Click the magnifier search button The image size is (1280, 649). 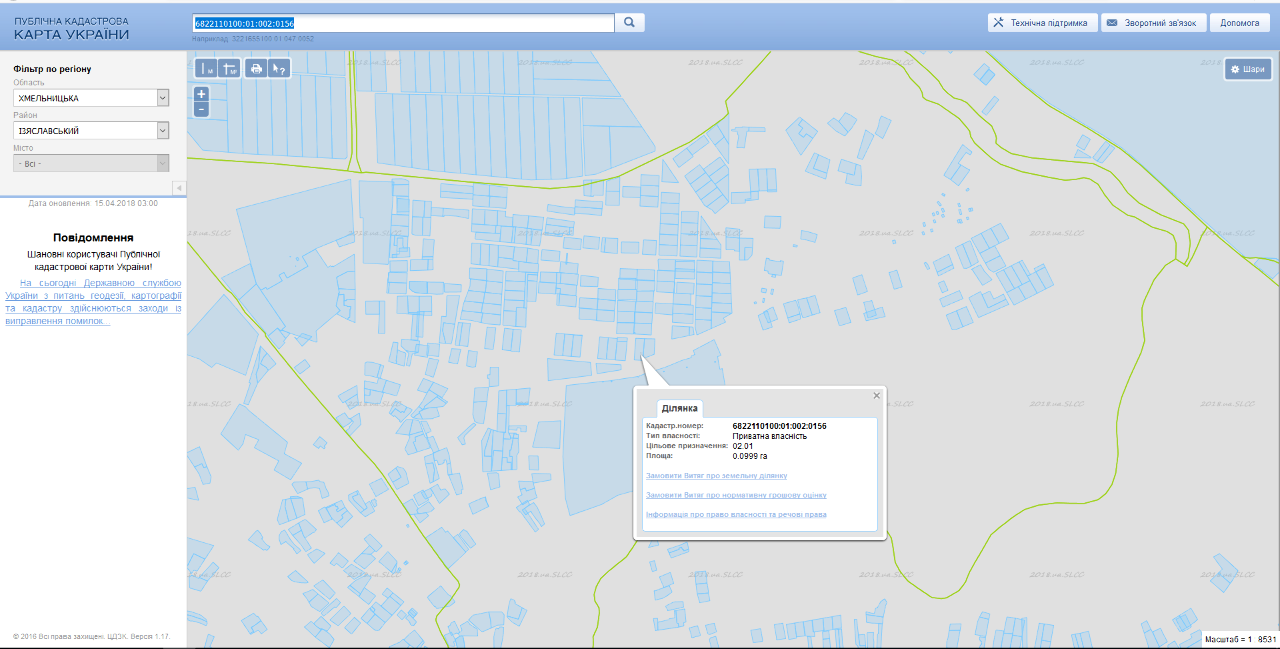click(x=630, y=22)
